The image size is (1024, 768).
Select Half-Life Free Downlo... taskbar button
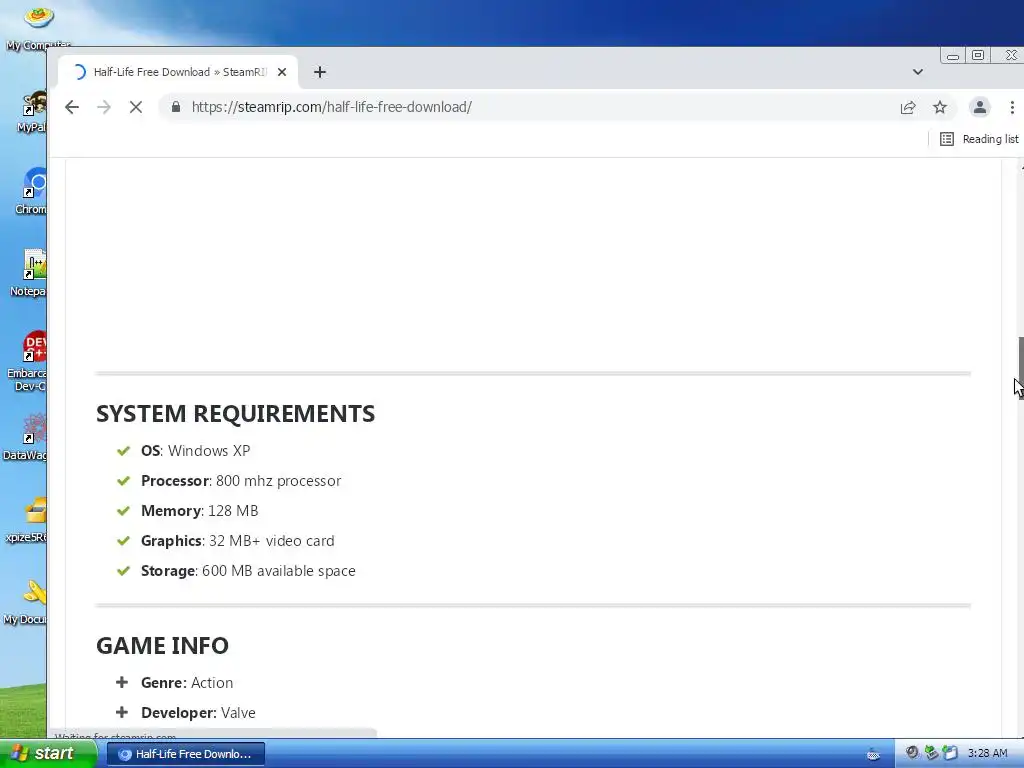pos(185,754)
